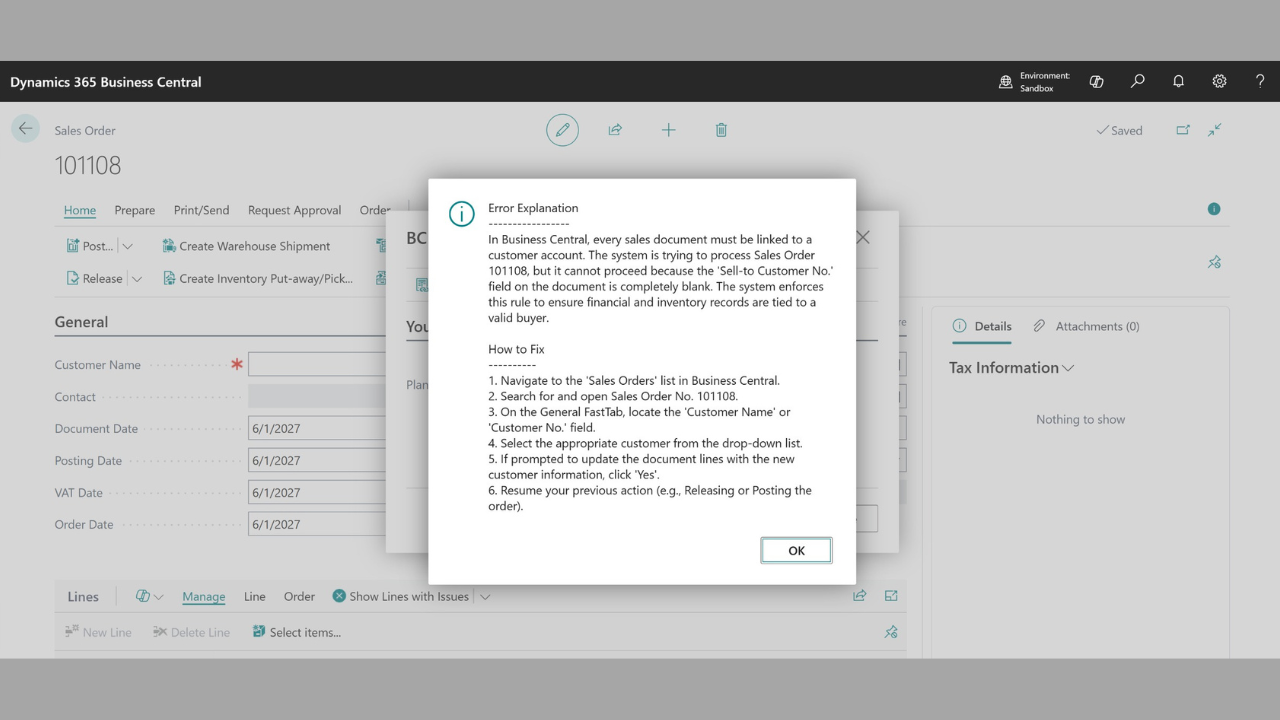
Task: Click the Post... action
Action: pyautogui.click(x=90, y=246)
